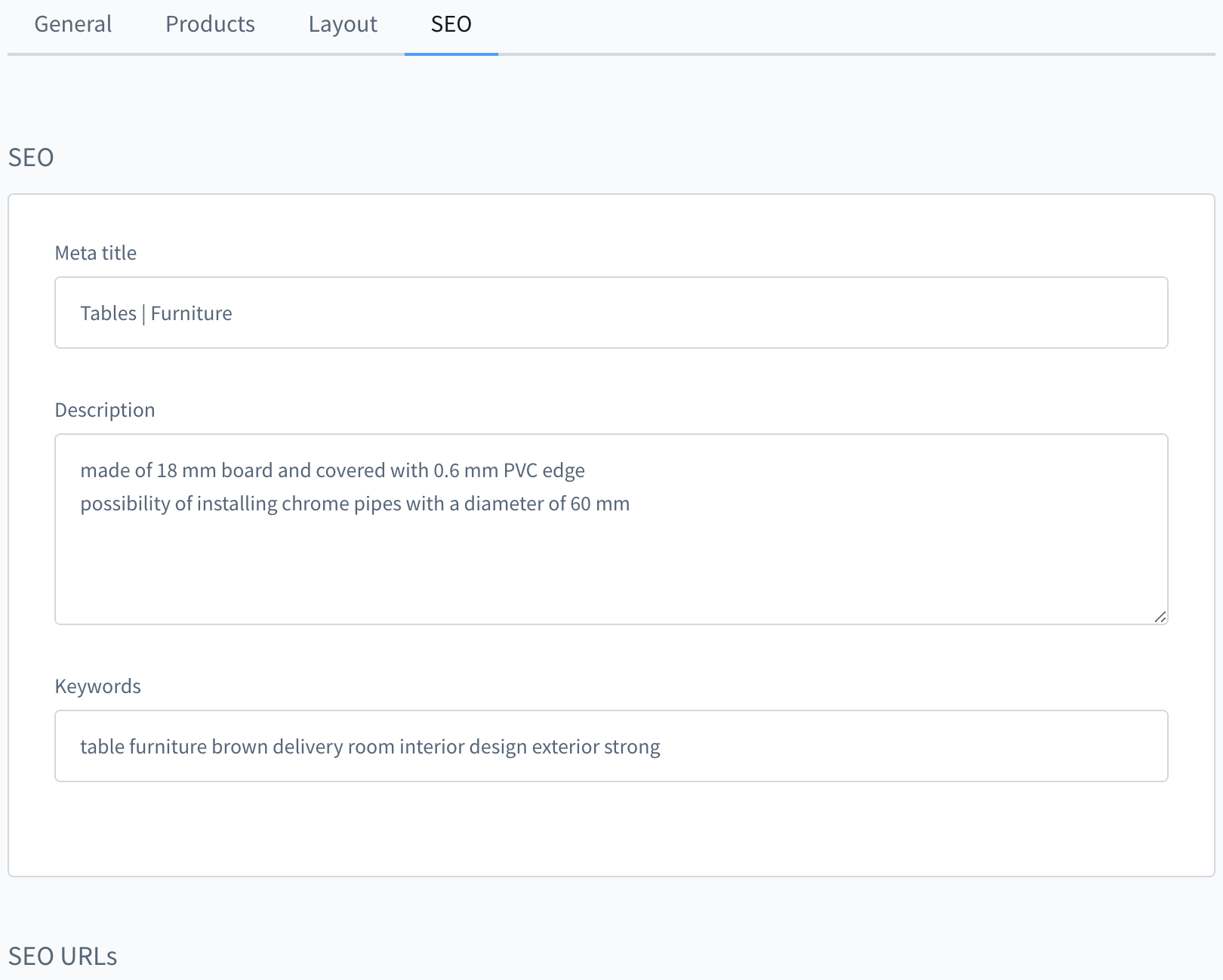Place cursor on "Tables" in Meta title
The height and width of the screenshot is (980, 1223).
point(108,313)
